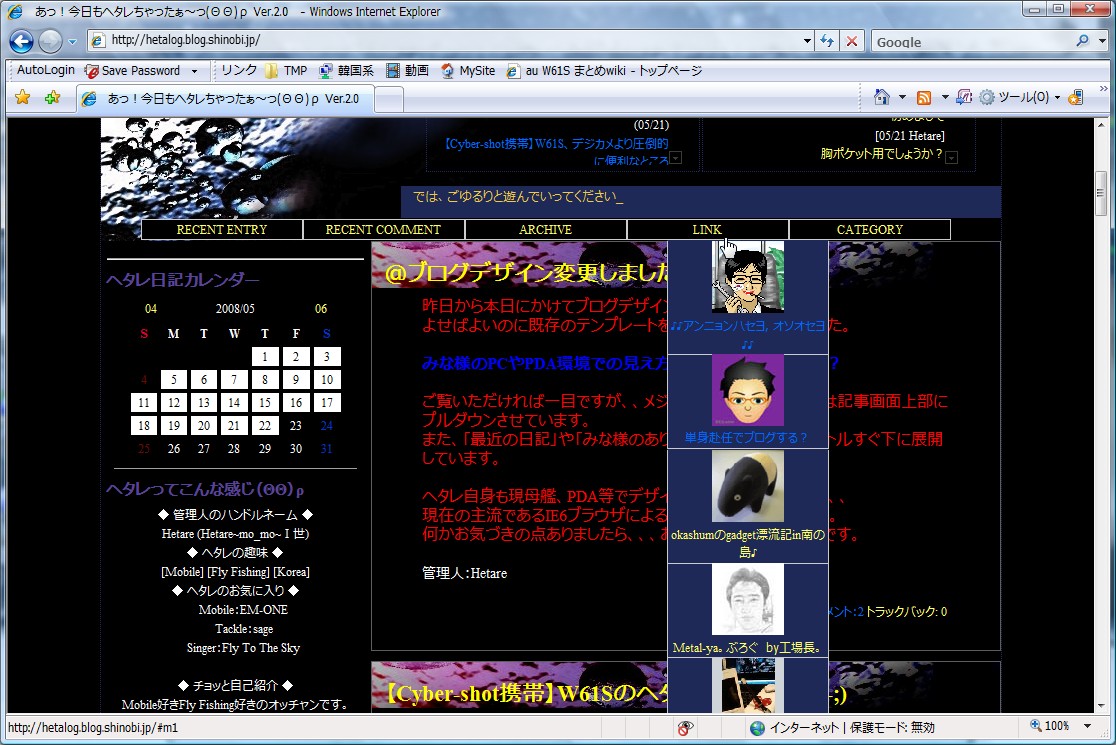Click the pencil sketch portrait thumbnail
1116x745 pixels.
pyautogui.click(x=747, y=599)
